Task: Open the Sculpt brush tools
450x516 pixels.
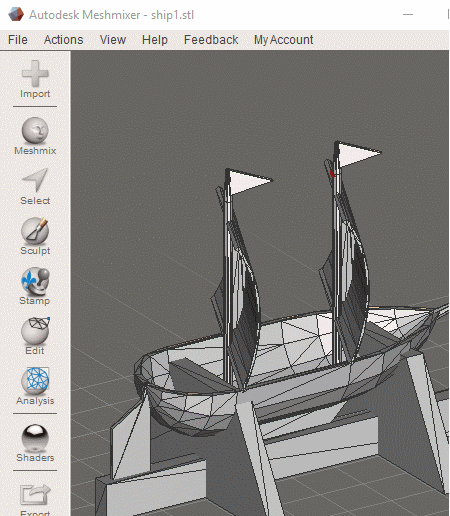Action: click(35, 236)
